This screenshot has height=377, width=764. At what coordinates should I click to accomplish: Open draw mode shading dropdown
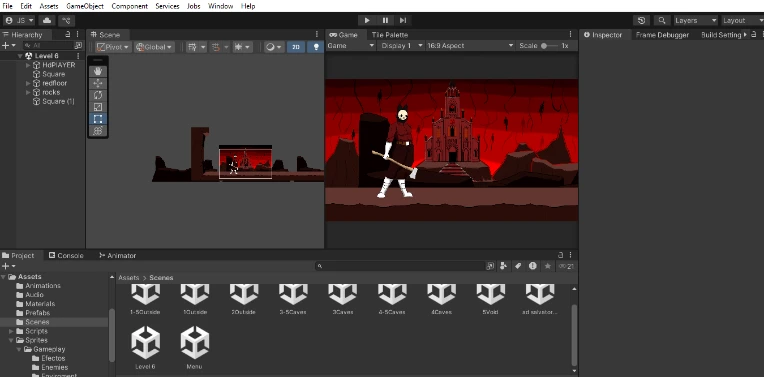[x=274, y=47]
